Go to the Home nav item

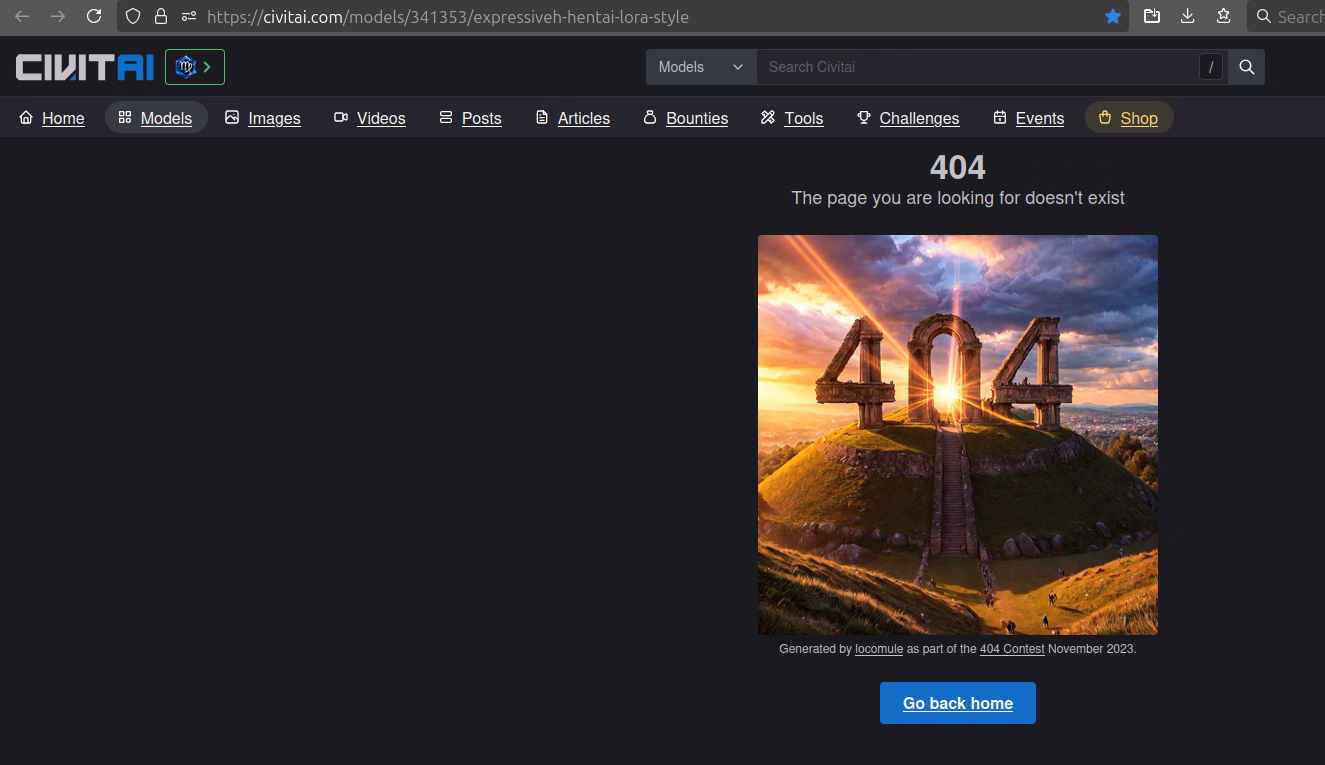[x=52, y=118]
